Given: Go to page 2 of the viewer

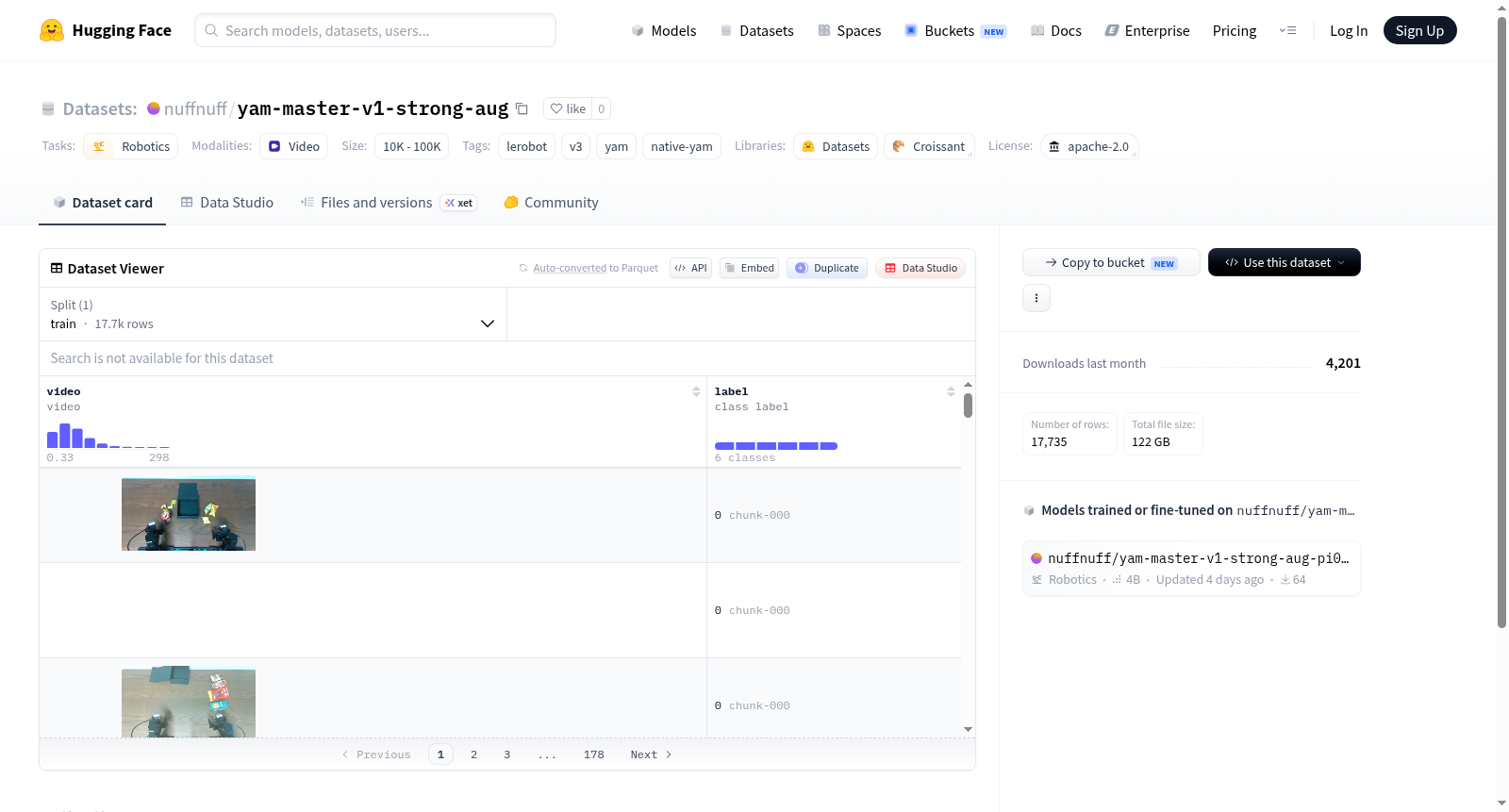Looking at the screenshot, I should click(x=473, y=754).
